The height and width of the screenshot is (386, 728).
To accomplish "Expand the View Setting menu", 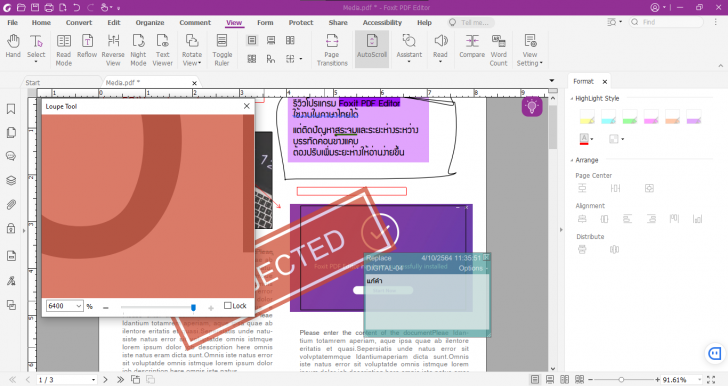I will coord(530,50).
